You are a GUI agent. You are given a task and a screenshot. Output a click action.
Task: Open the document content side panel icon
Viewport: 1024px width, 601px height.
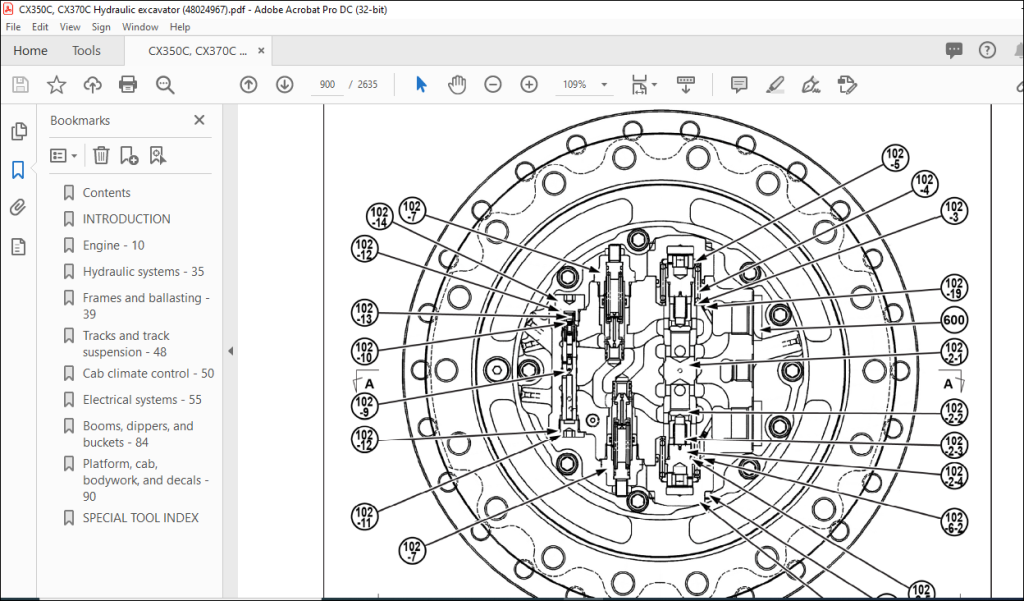[x=18, y=247]
